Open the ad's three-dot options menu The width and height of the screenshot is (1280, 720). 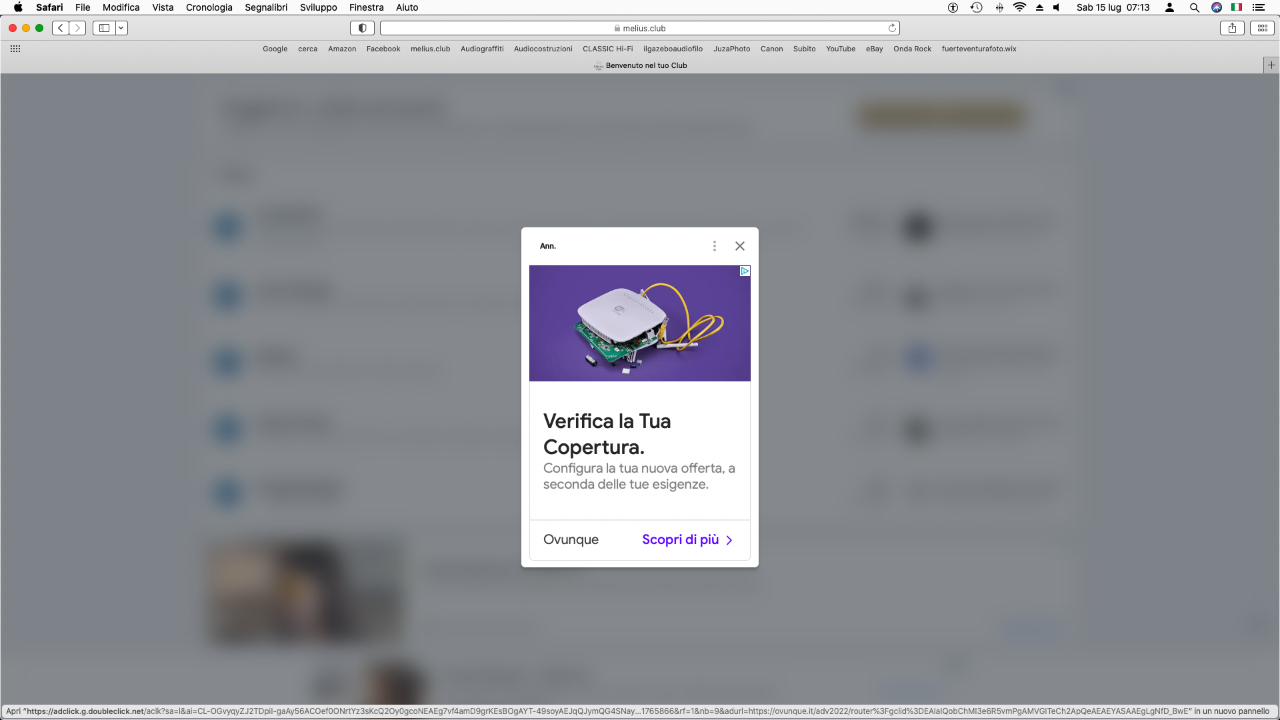(714, 246)
